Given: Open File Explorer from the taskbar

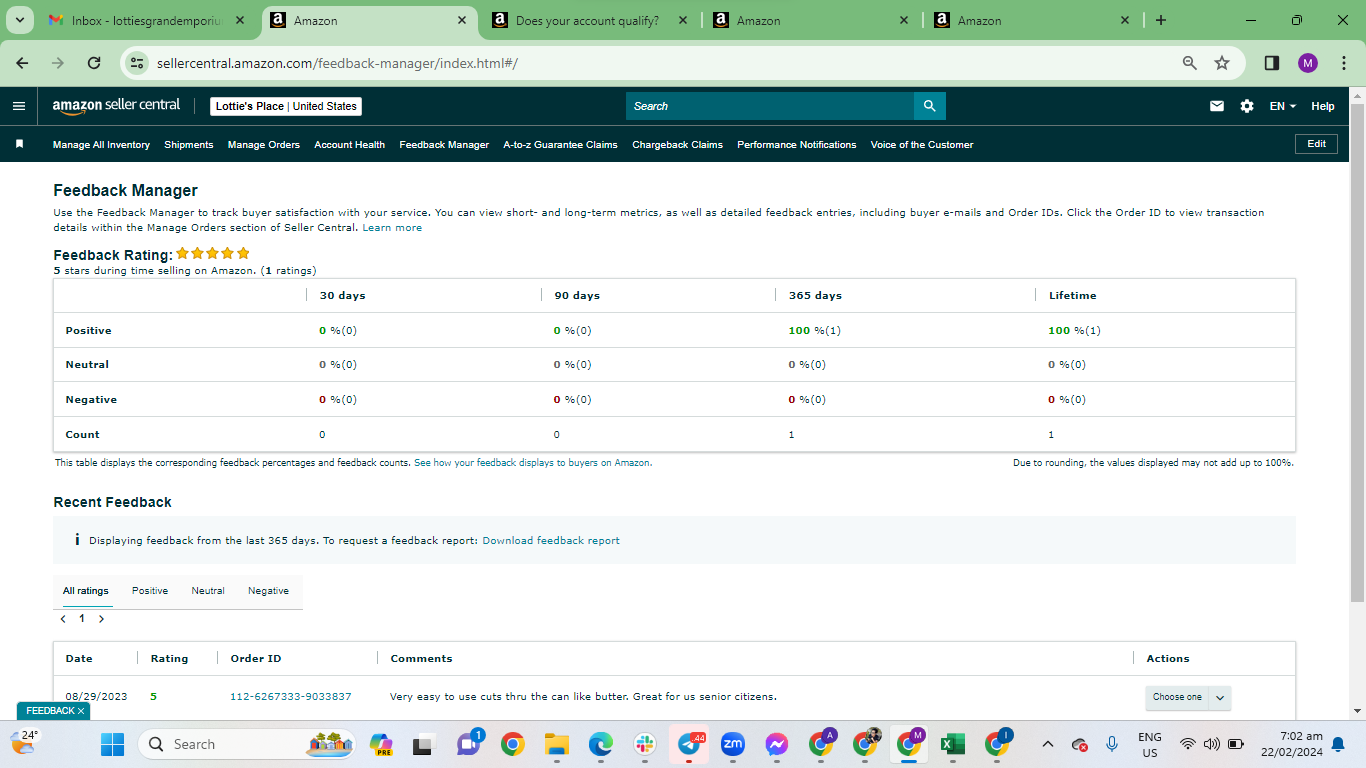Looking at the screenshot, I should tap(556, 744).
